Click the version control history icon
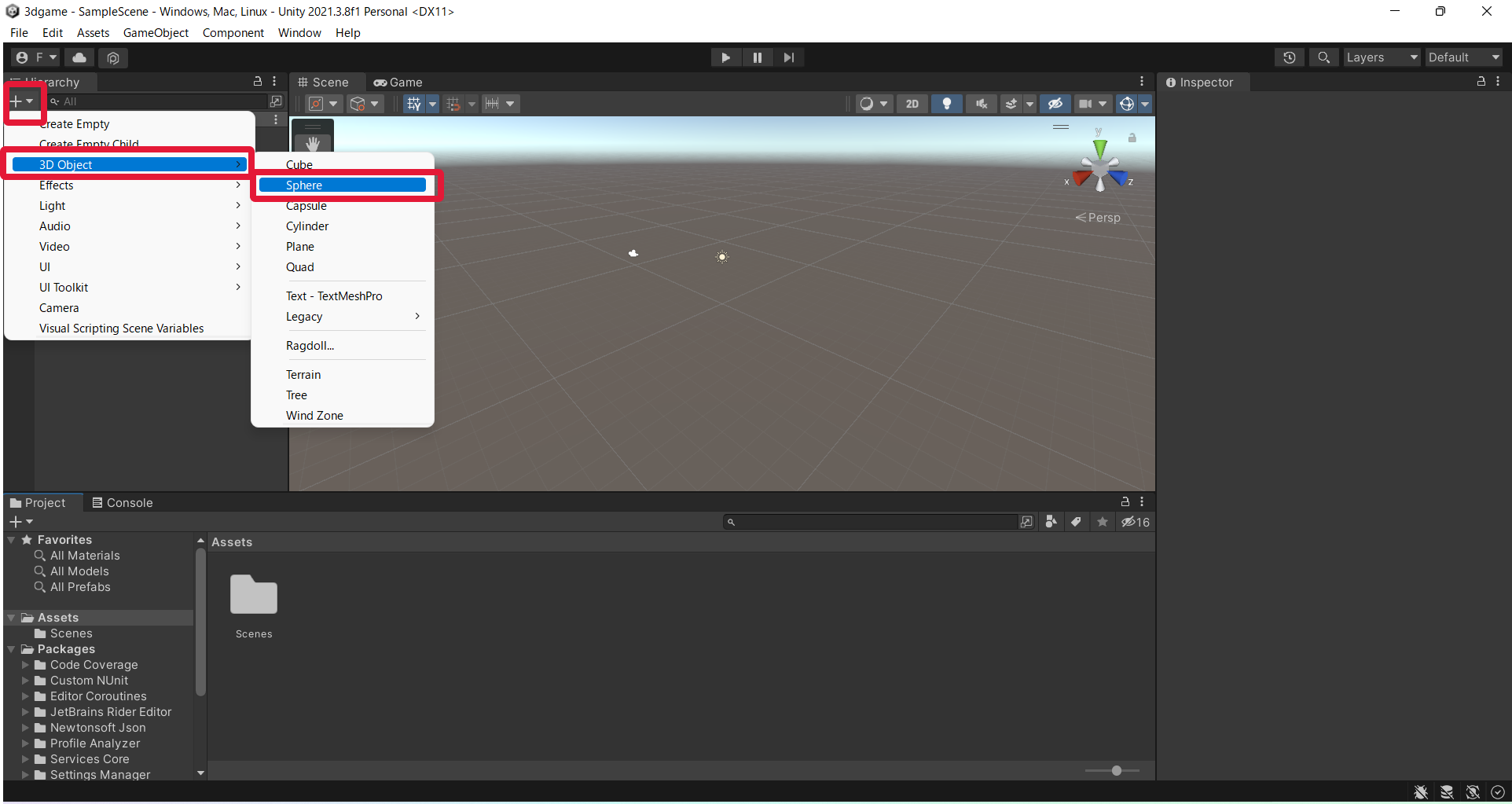 [x=1289, y=57]
